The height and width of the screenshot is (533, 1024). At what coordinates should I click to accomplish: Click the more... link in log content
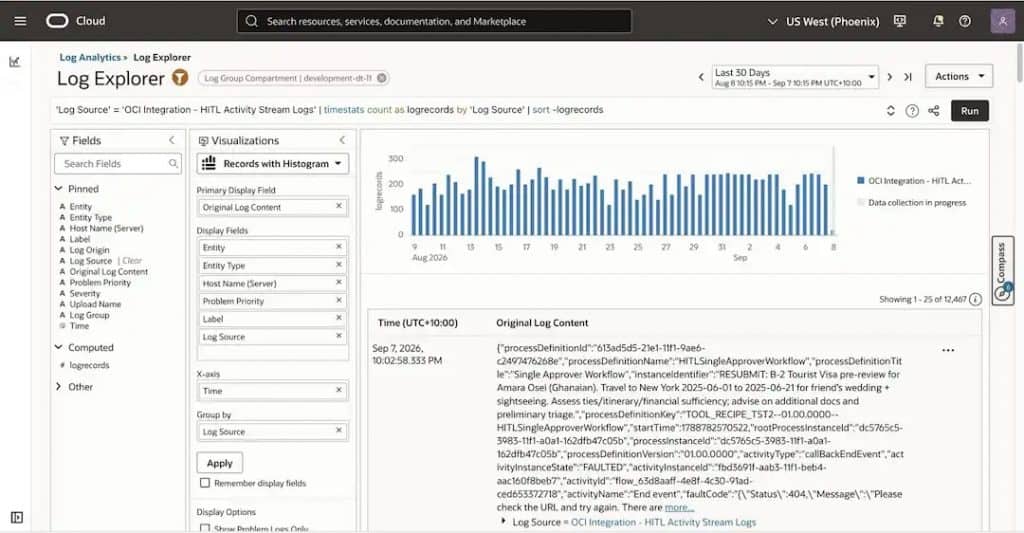click(x=679, y=507)
